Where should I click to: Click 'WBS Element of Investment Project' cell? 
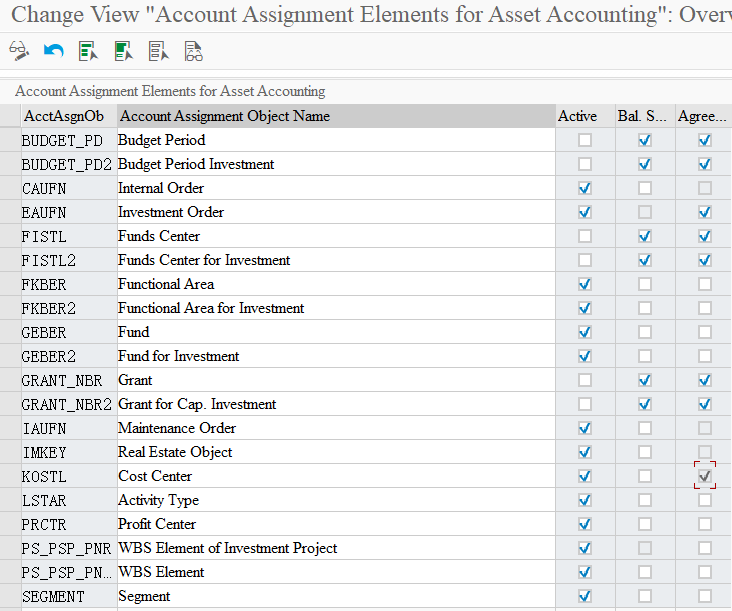pyautogui.click(x=336, y=548)
